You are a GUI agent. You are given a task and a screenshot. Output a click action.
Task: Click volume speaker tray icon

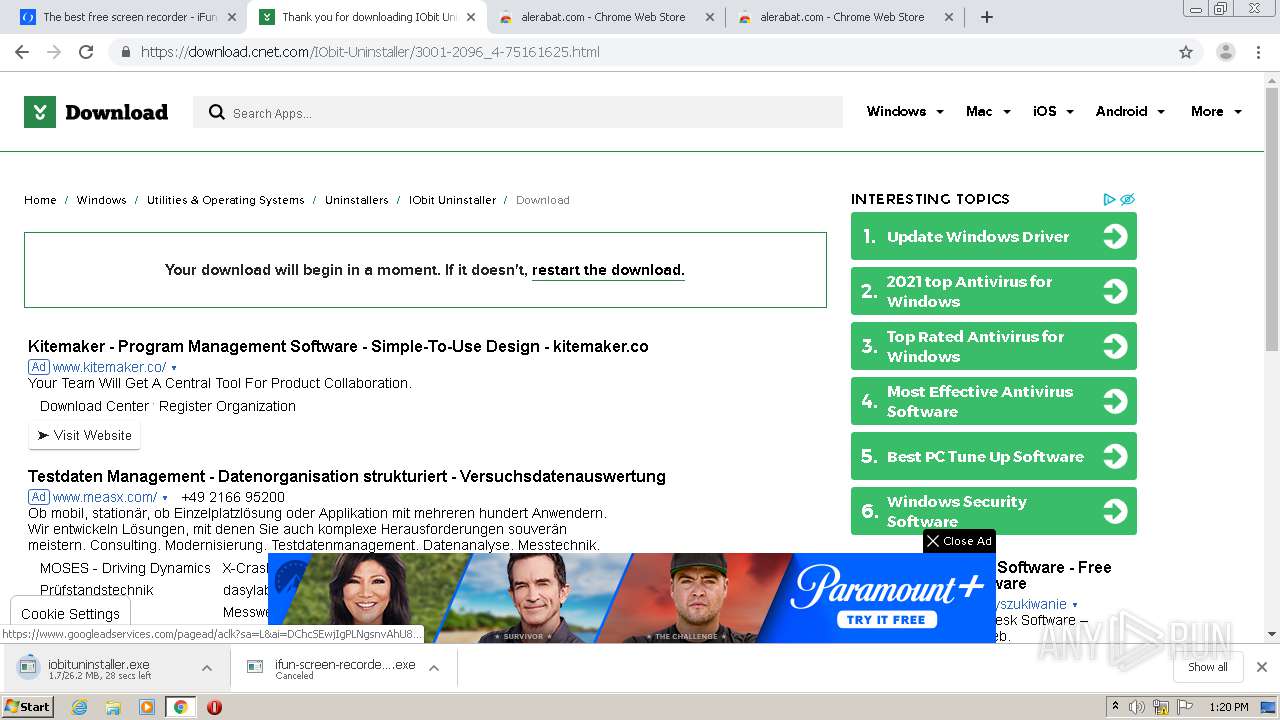tap(1137, 707)
